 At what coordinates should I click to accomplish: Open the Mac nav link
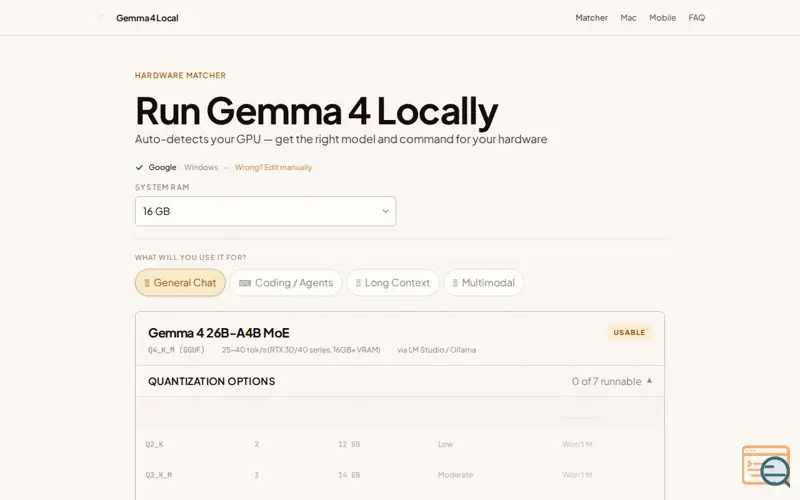(628, 17)
